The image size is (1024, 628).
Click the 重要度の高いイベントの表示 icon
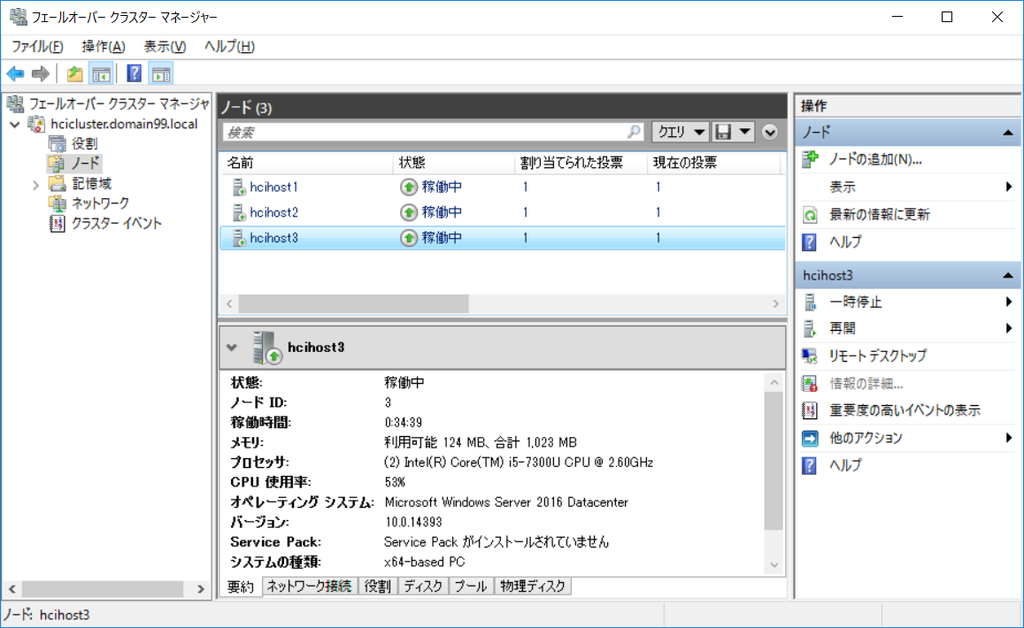point(810,411)
